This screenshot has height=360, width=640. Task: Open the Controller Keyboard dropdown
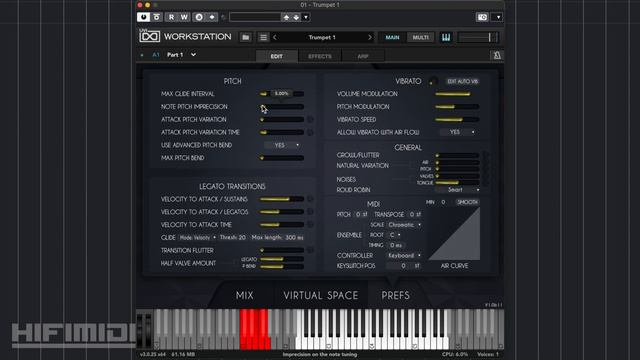point(404,256)
